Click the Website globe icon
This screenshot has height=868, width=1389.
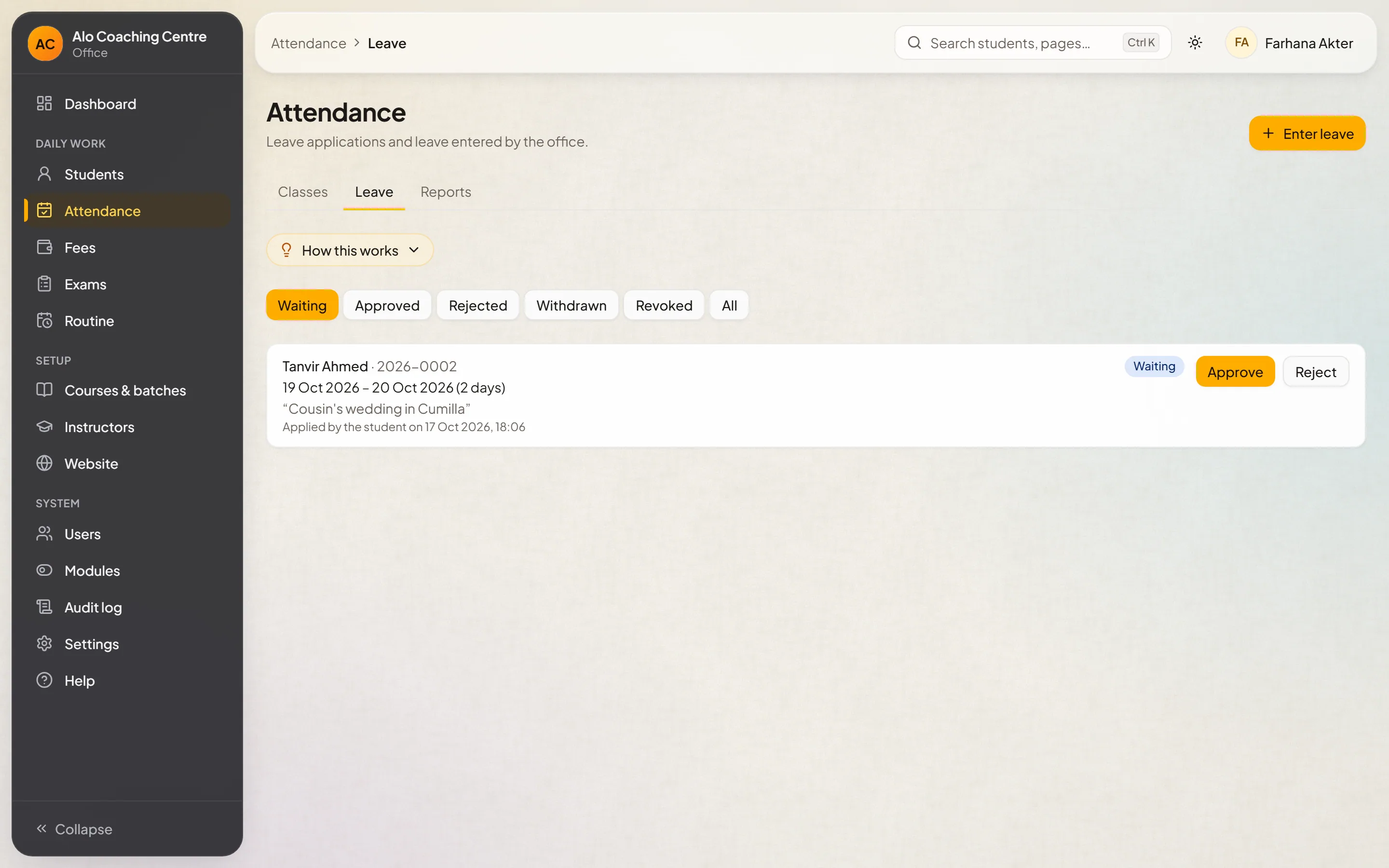[x=44, y=463]
